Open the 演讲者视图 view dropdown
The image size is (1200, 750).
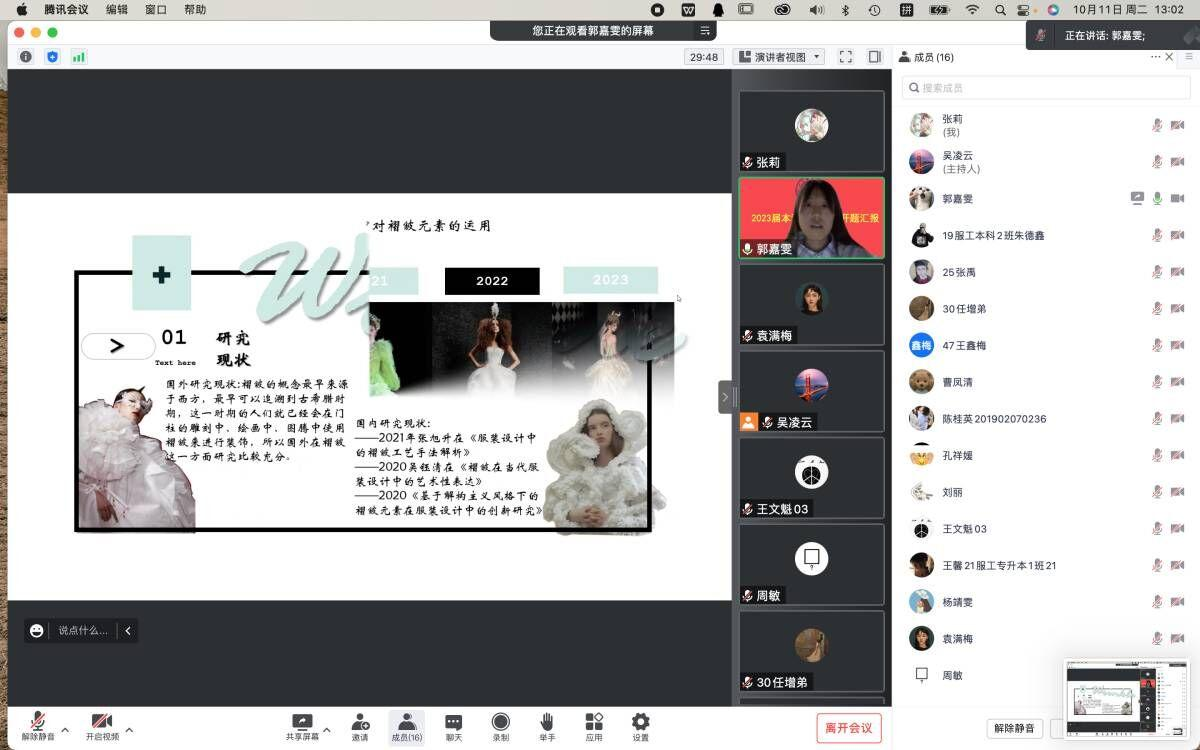tap(778, 57)
